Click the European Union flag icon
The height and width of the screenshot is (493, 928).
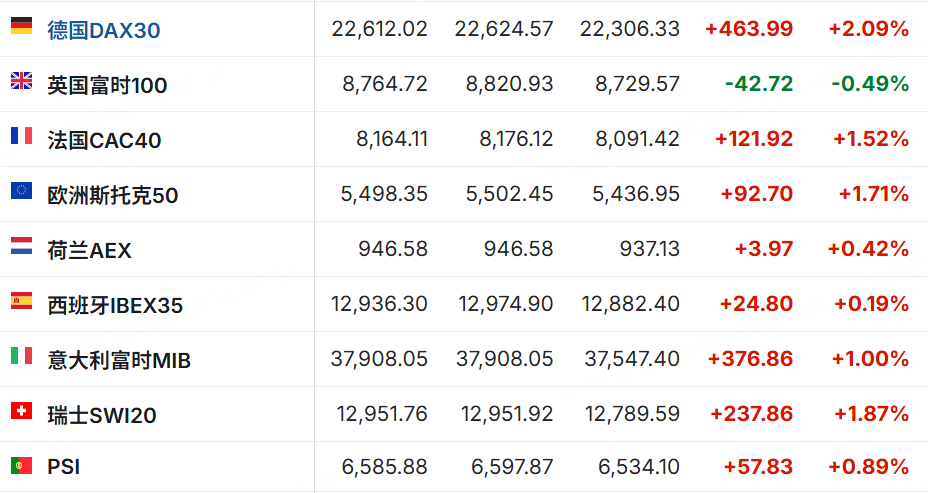pos(21,191)
